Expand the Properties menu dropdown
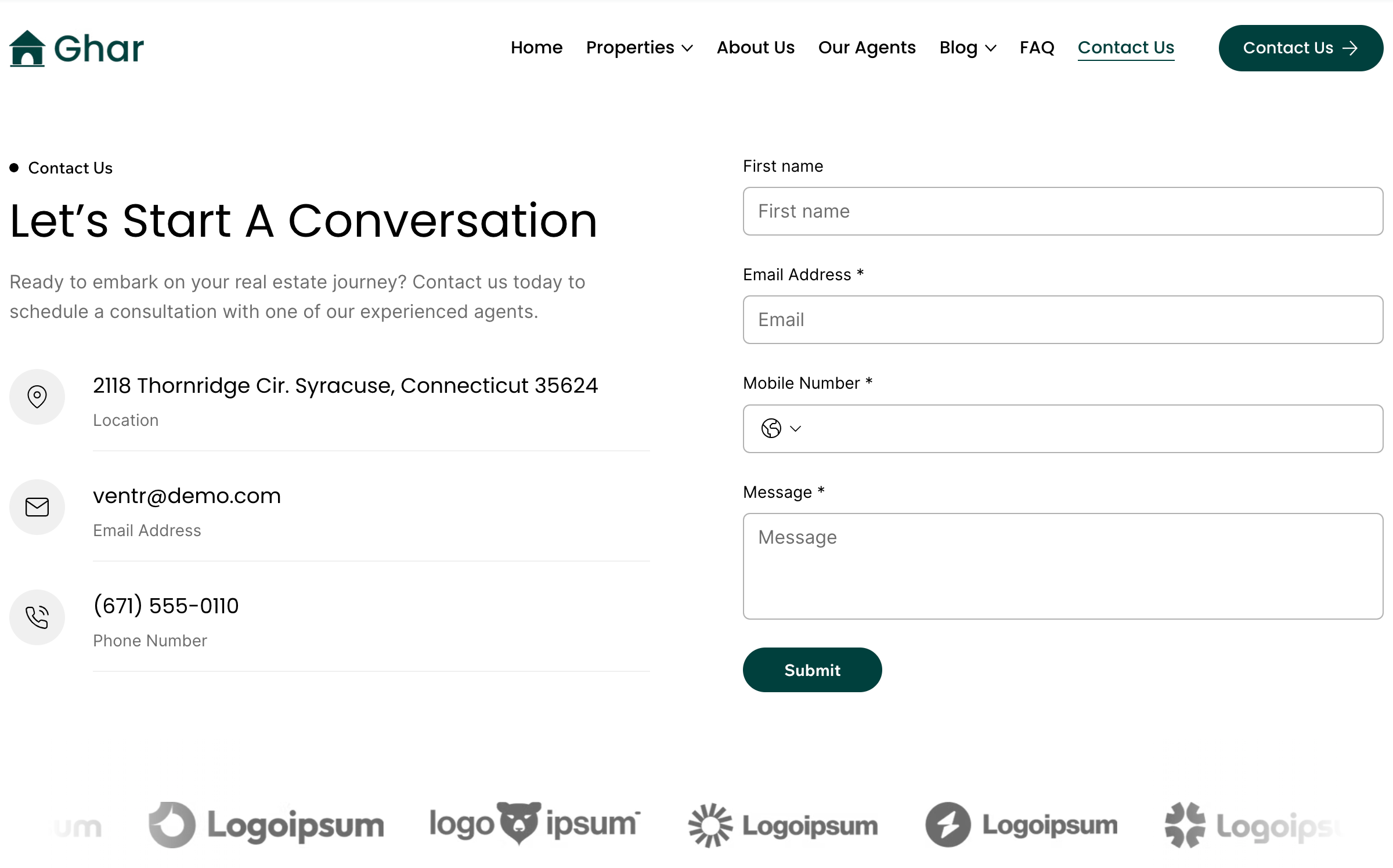 (x=640, y=48)
